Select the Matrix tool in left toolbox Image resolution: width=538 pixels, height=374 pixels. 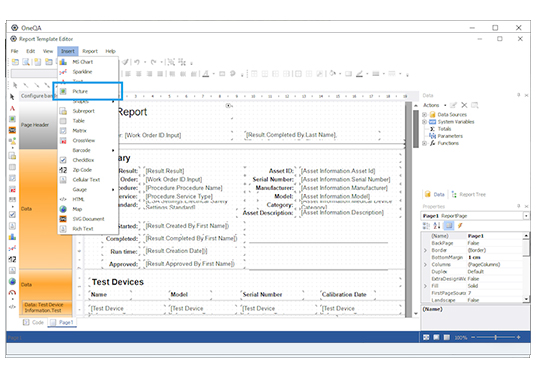(12, 178)
